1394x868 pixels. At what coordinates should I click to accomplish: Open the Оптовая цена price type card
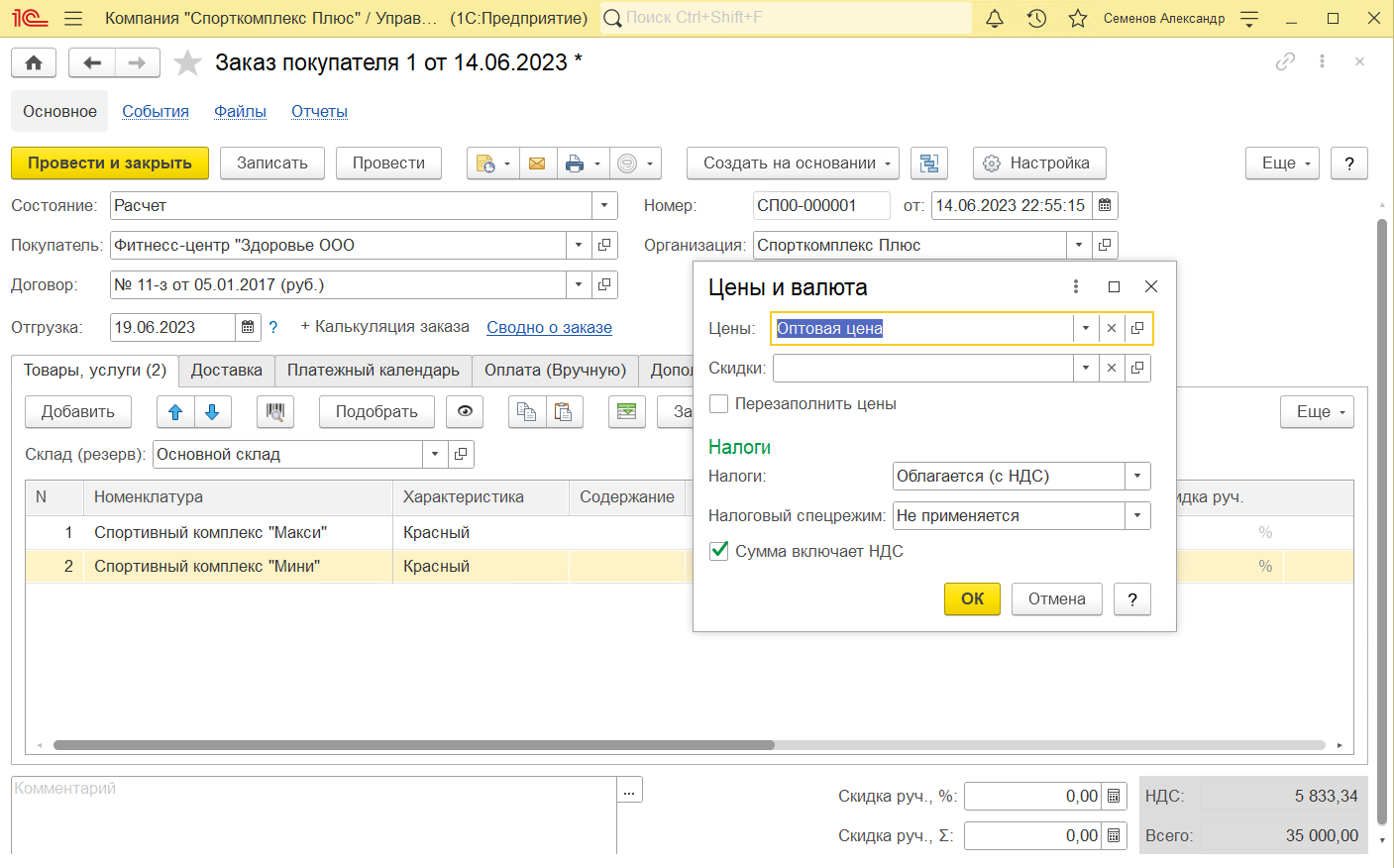coord(1137,328)
